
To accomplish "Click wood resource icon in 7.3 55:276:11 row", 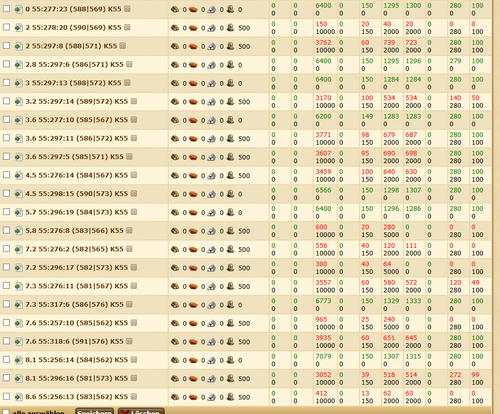I will pyautogui.click(x=175, y=286).
